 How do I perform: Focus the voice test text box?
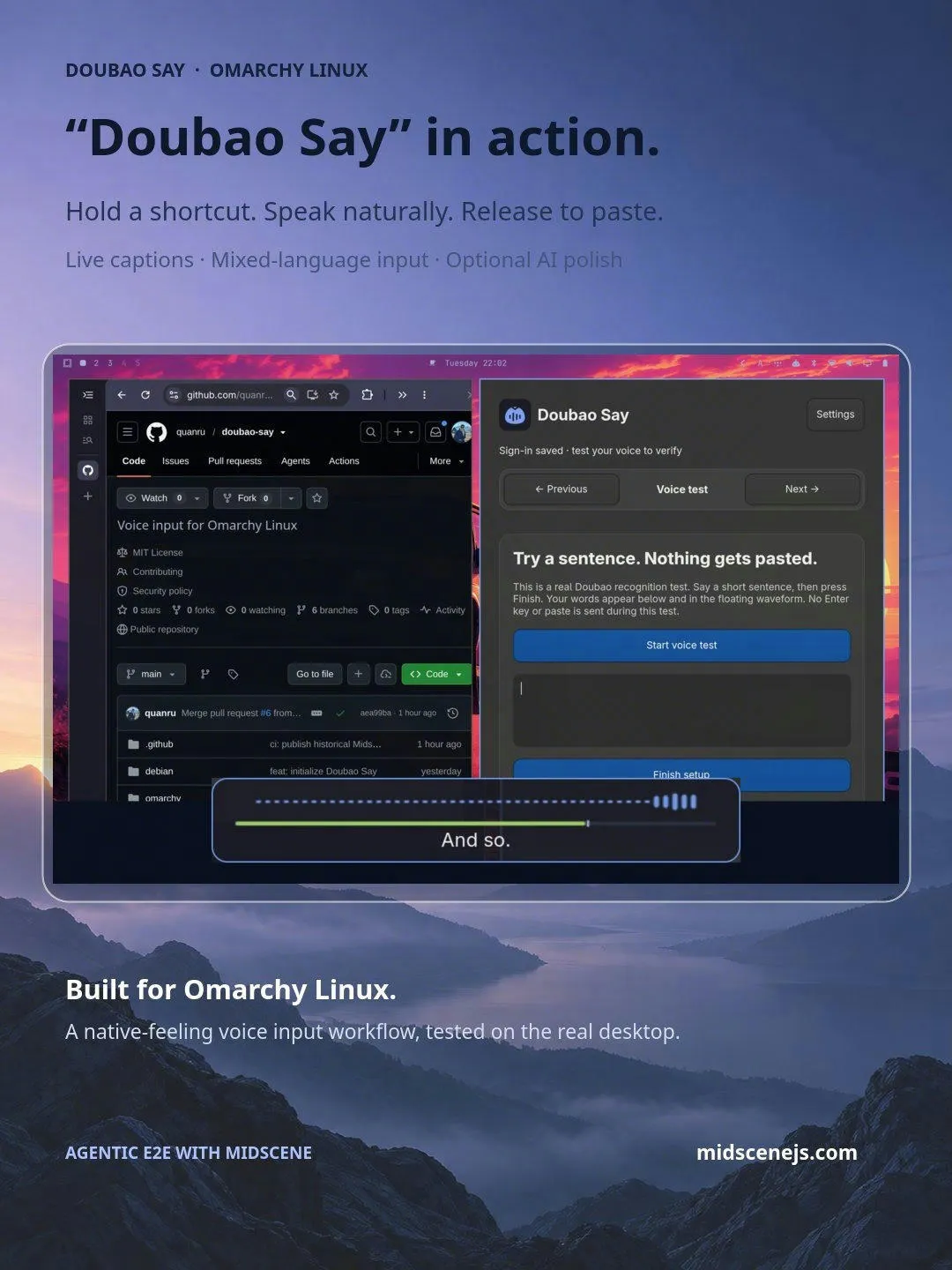click(x=681, y=711)
